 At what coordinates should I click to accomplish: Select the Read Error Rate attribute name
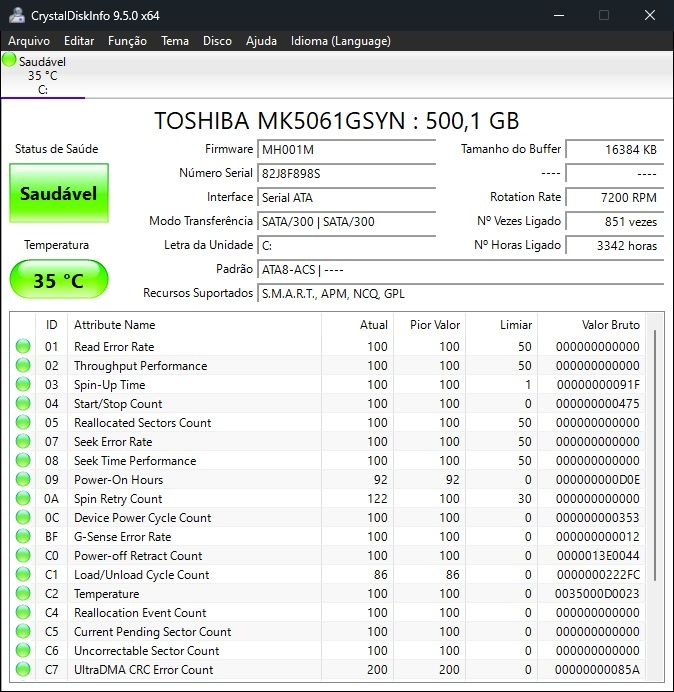[114, 346]
